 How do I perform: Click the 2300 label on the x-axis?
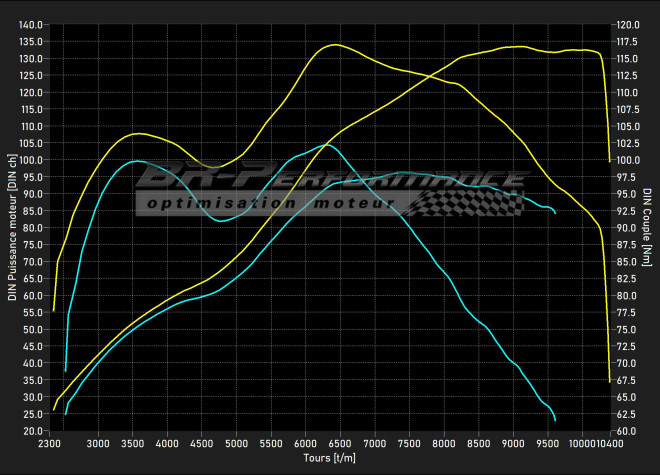[54, 443]
